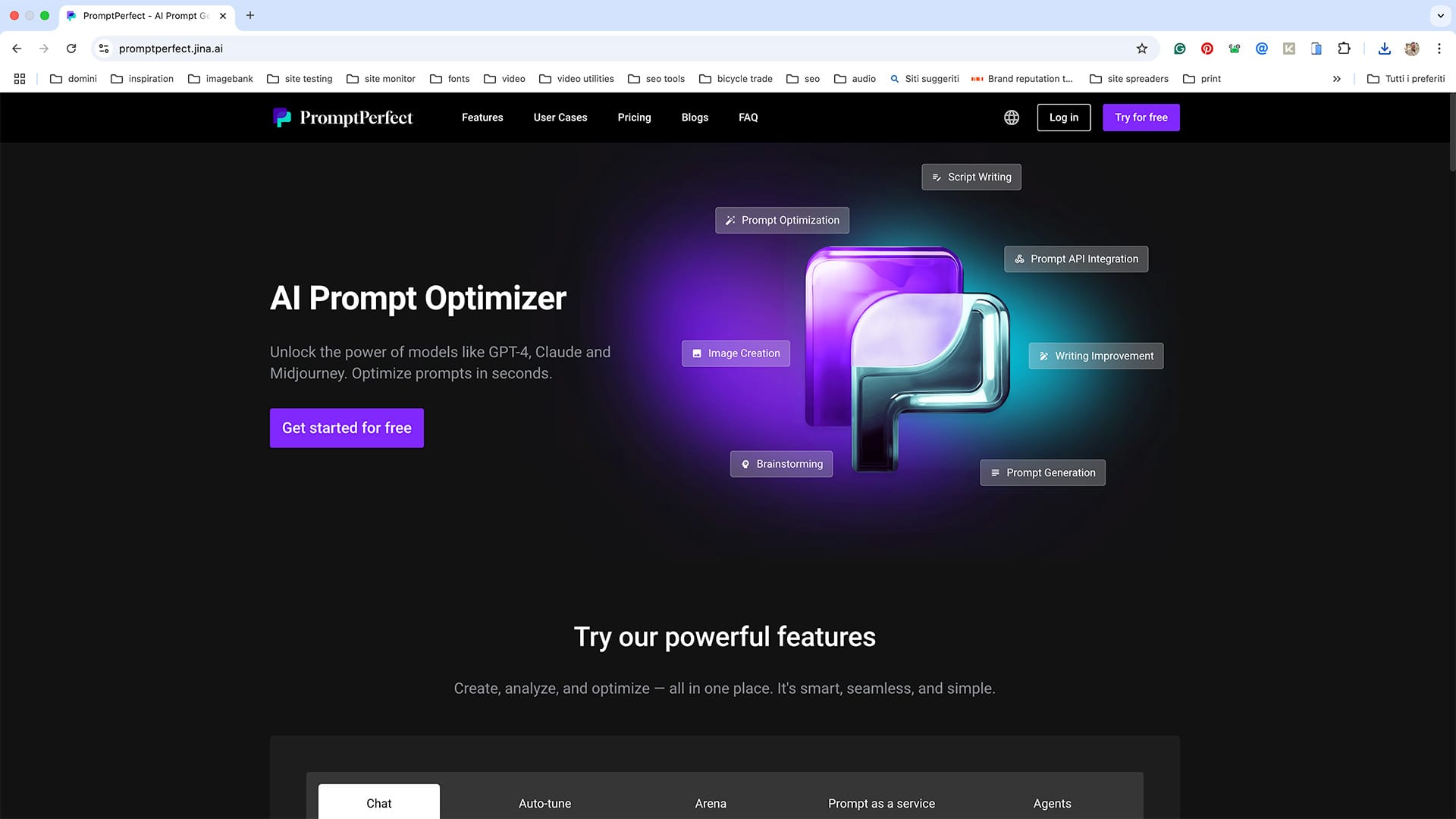
Task: Click the Log in button
Action: click(x=1063, y=118)
